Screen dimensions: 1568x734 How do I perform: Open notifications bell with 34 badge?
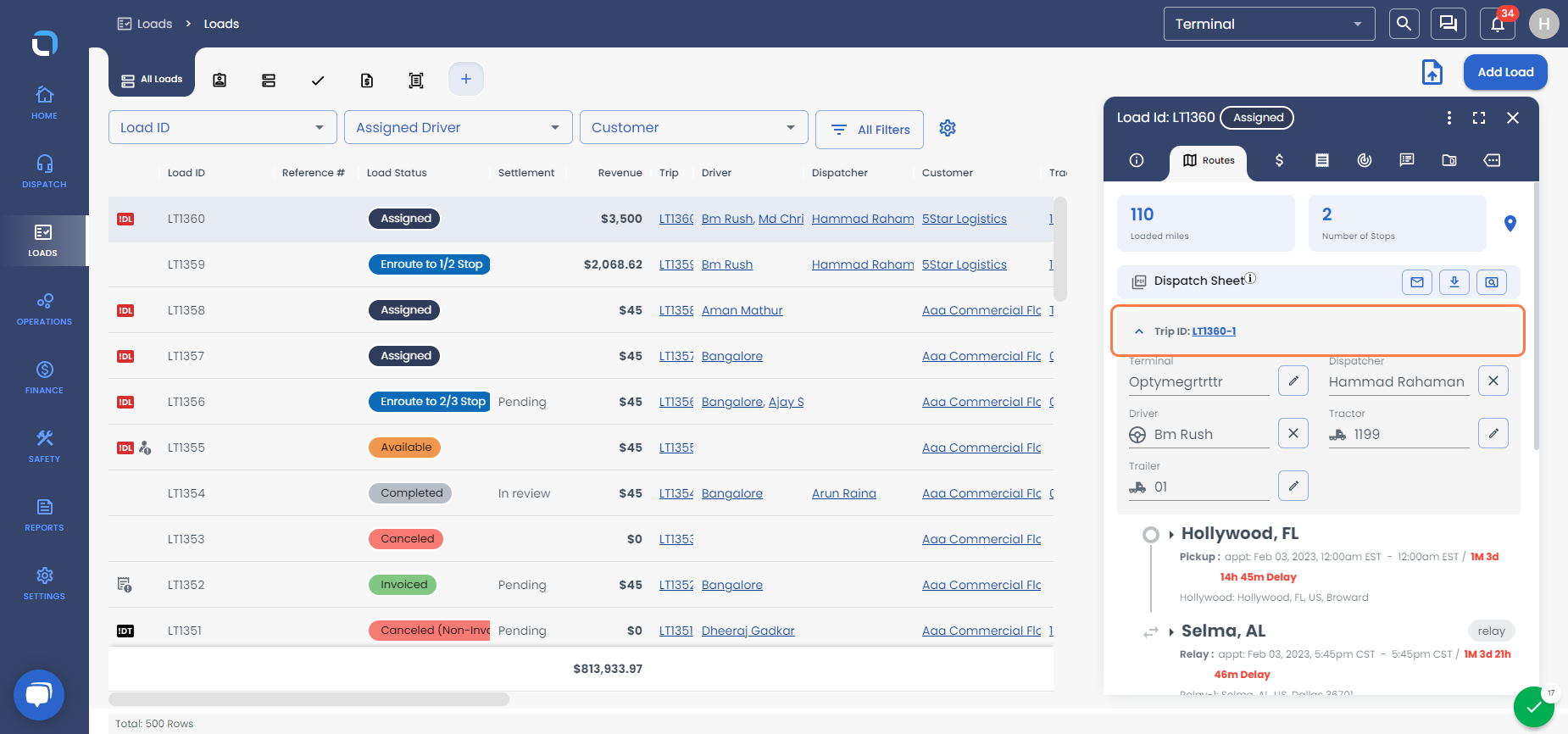point(1498,24)
